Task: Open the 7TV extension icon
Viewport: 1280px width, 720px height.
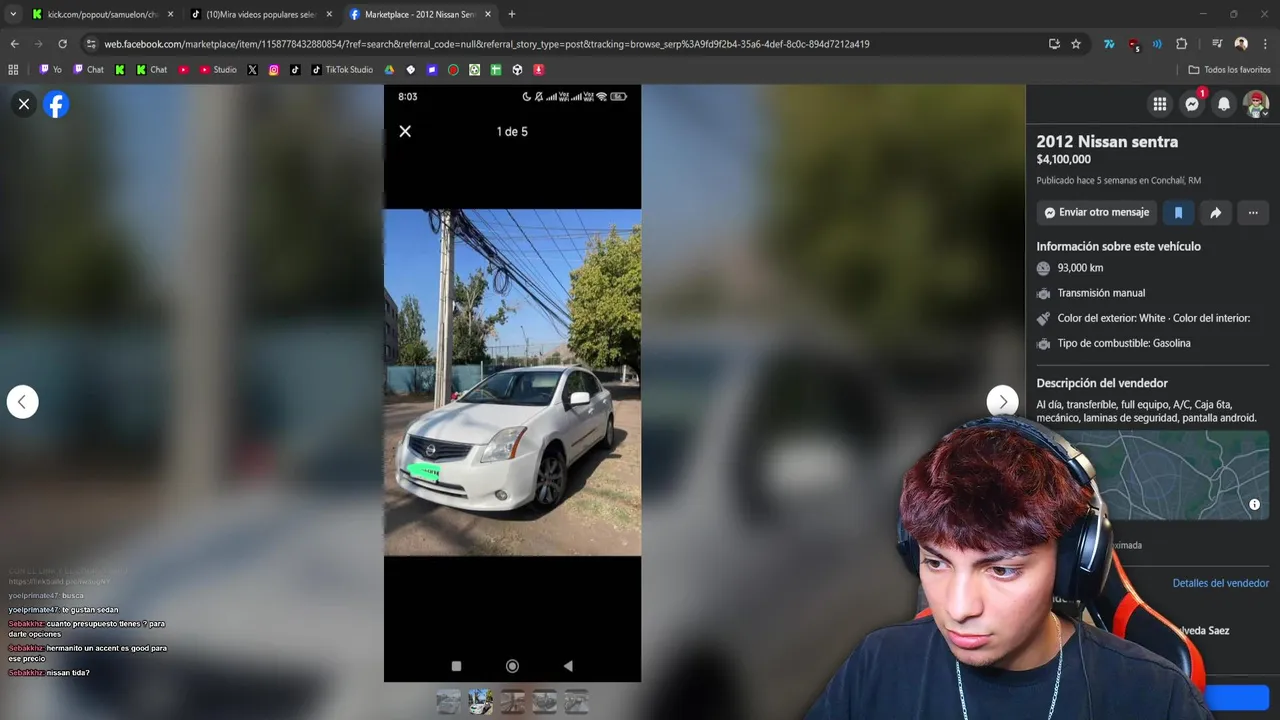Action: (1109, 44)
